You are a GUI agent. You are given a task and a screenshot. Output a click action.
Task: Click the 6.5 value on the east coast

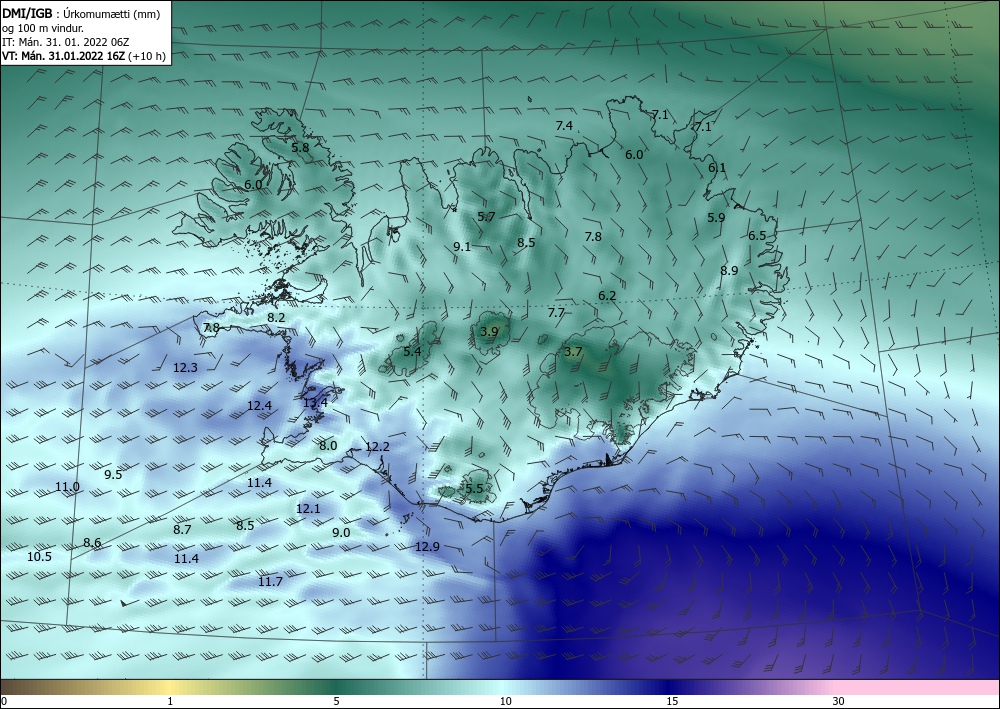(x=757, y=236)
